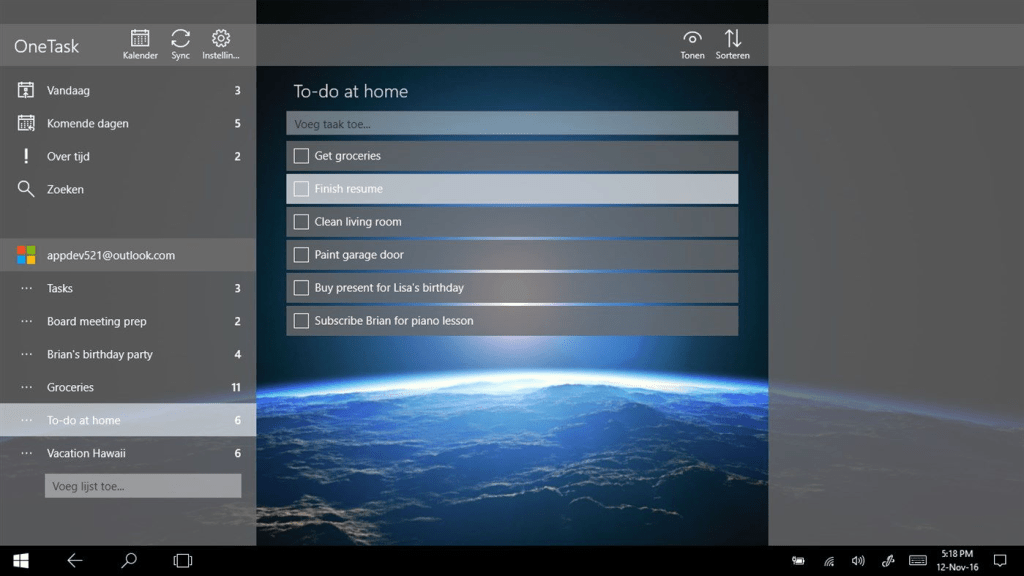Image resolution: width=1024 pixels, height=576 pixels.
Task: Click the Over tijd exclamation icon
Action: (26, 156)
